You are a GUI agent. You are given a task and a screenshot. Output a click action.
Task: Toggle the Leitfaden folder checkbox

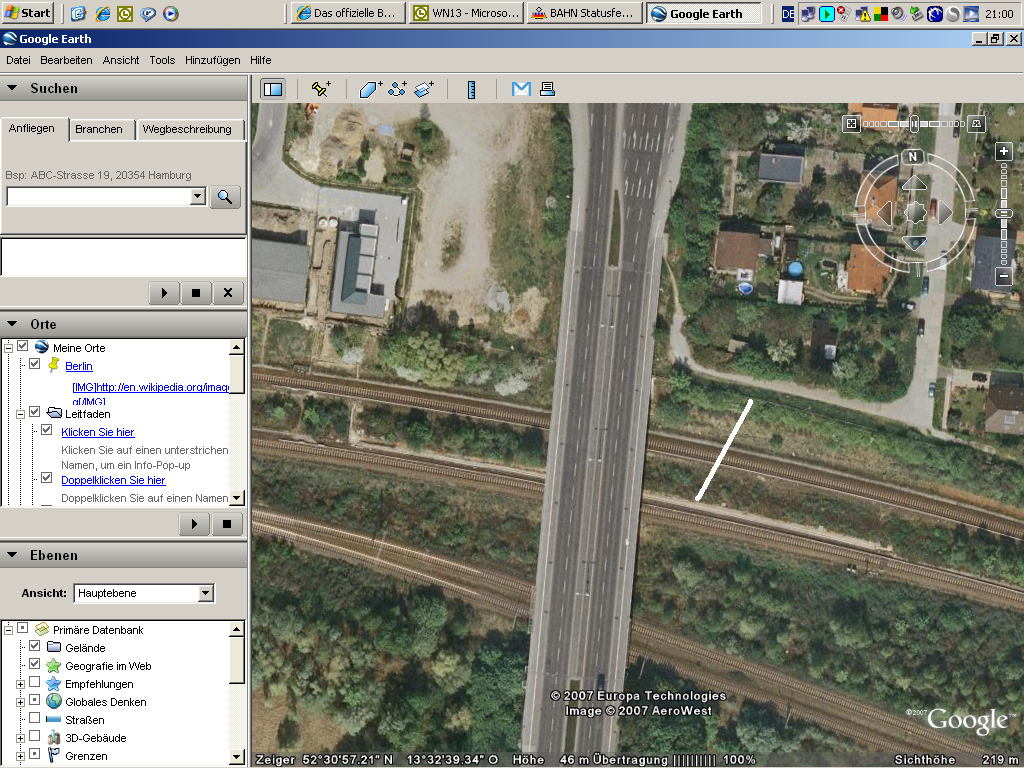coord(35,412)
